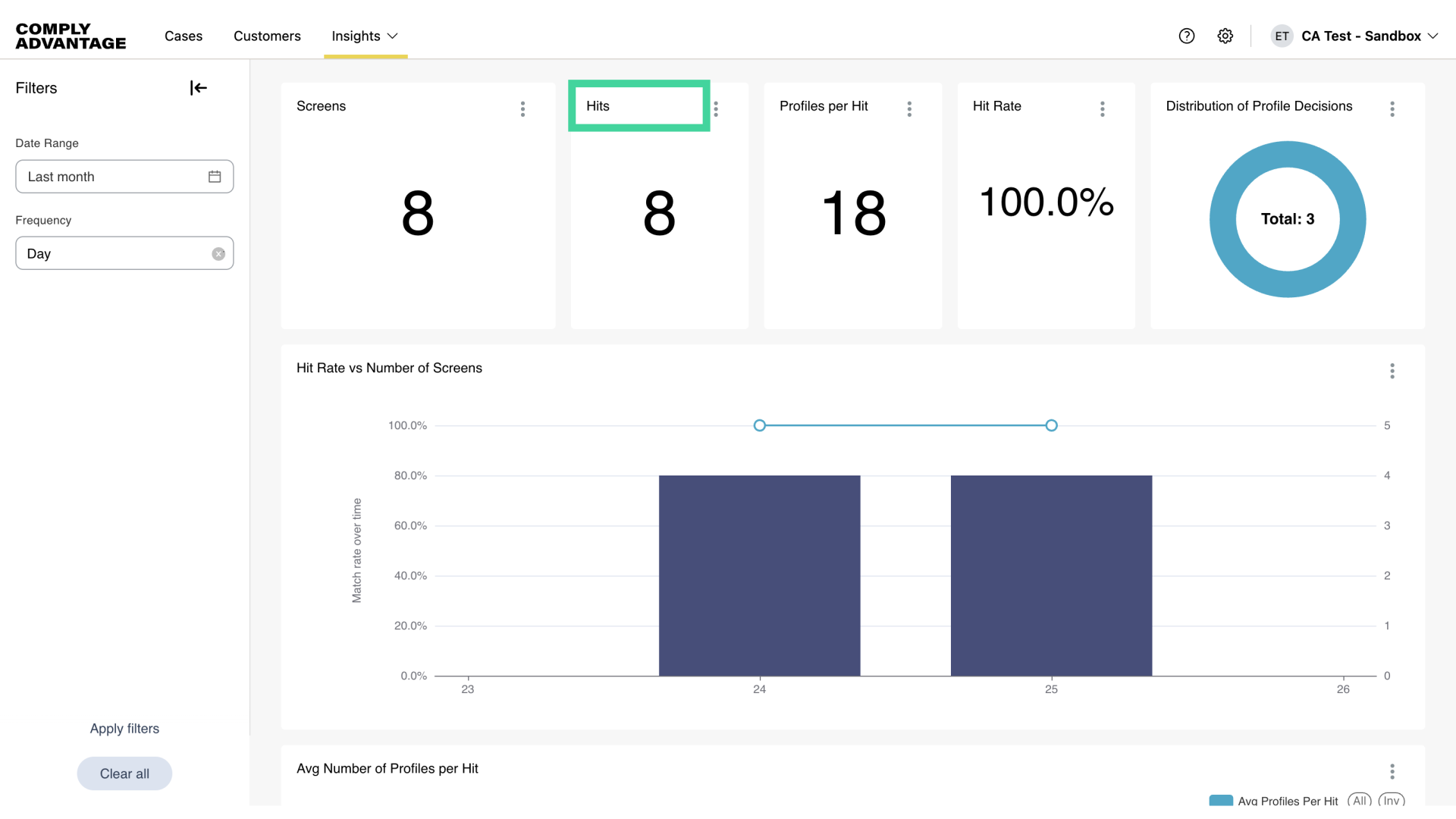Screen dimensions: 1456x819
Task: Open Hit Rate vs Number of Screens menu
Action: coord(1392,371)
